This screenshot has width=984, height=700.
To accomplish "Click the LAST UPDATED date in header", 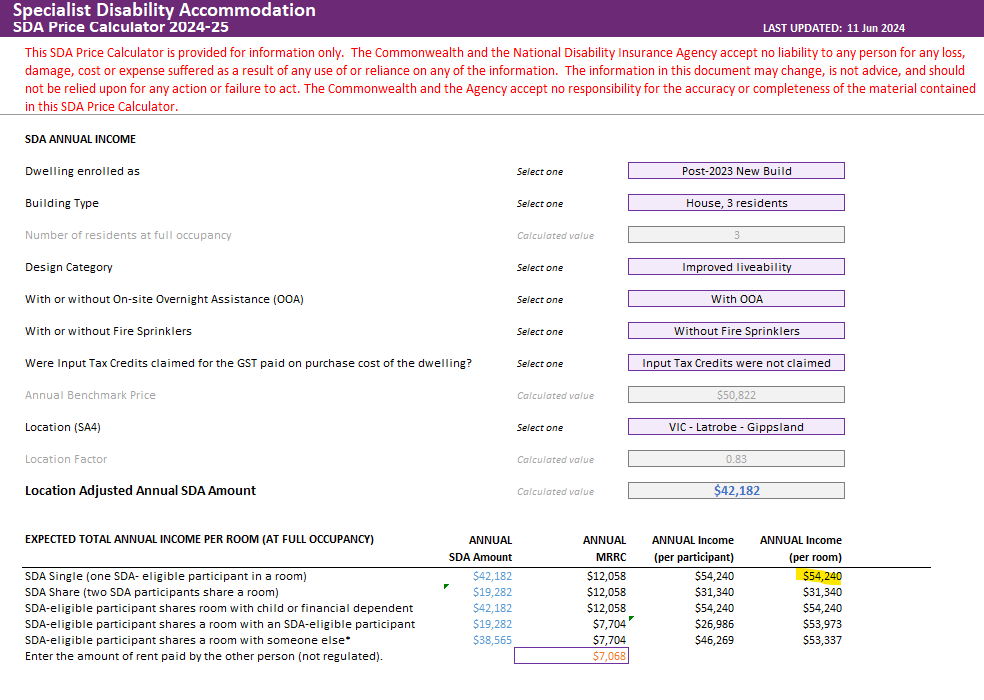I will [875, 28].
